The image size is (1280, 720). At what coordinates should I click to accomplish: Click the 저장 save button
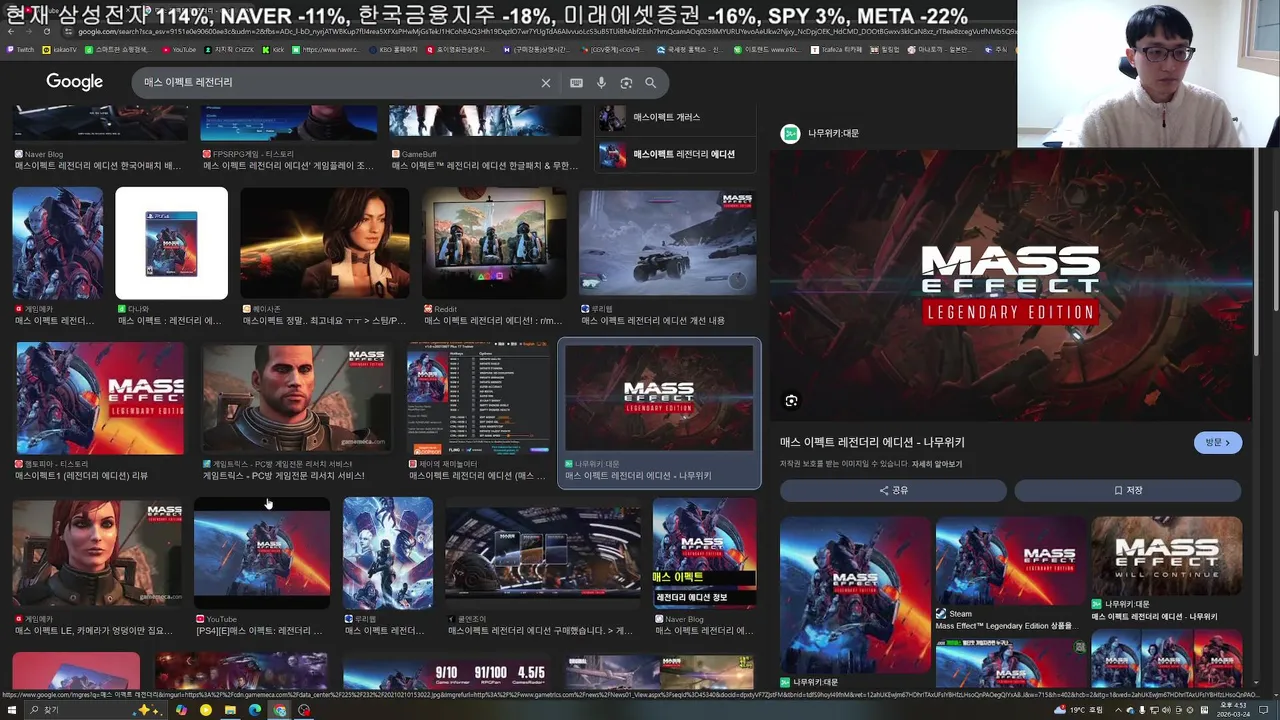(x=1128, y=490)
